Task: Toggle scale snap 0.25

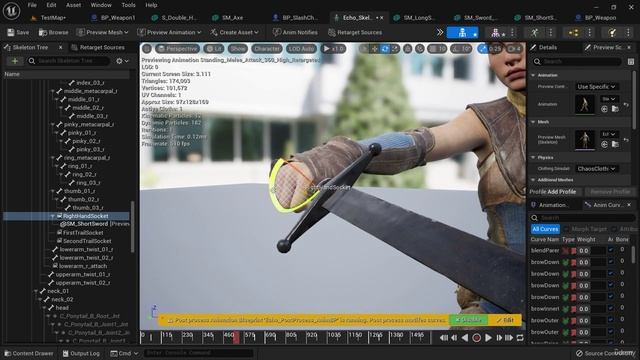Action: pyautogui.click(x=490, y=49)
